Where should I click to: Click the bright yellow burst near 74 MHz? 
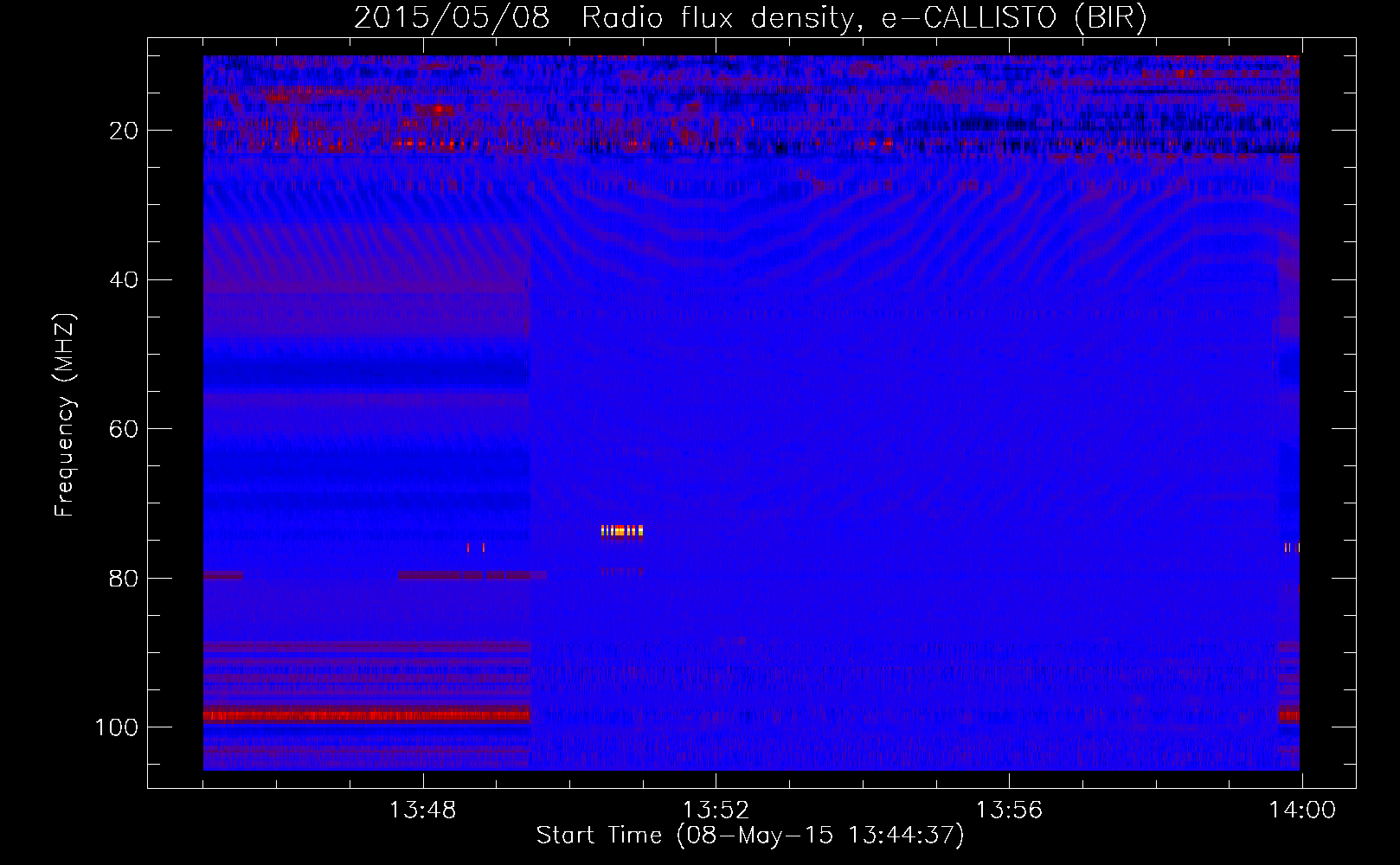click(x=622, y=530)
